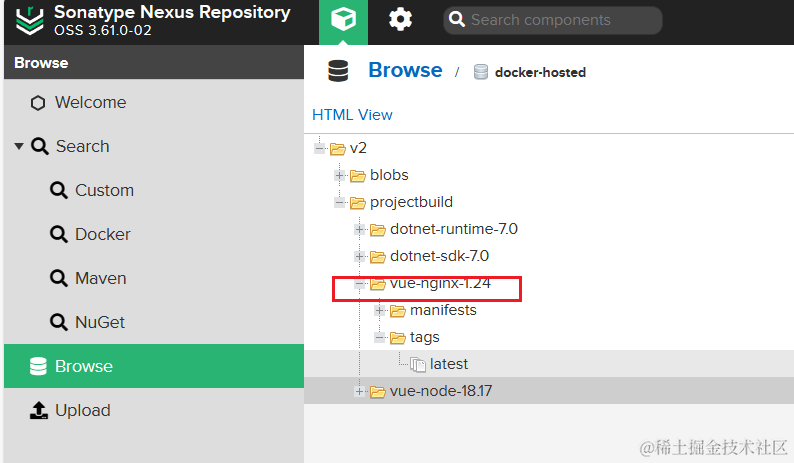Click the Welcome hexagon icon
The image size is (794, 463).
pyautogui.click(x=38, y=103)
